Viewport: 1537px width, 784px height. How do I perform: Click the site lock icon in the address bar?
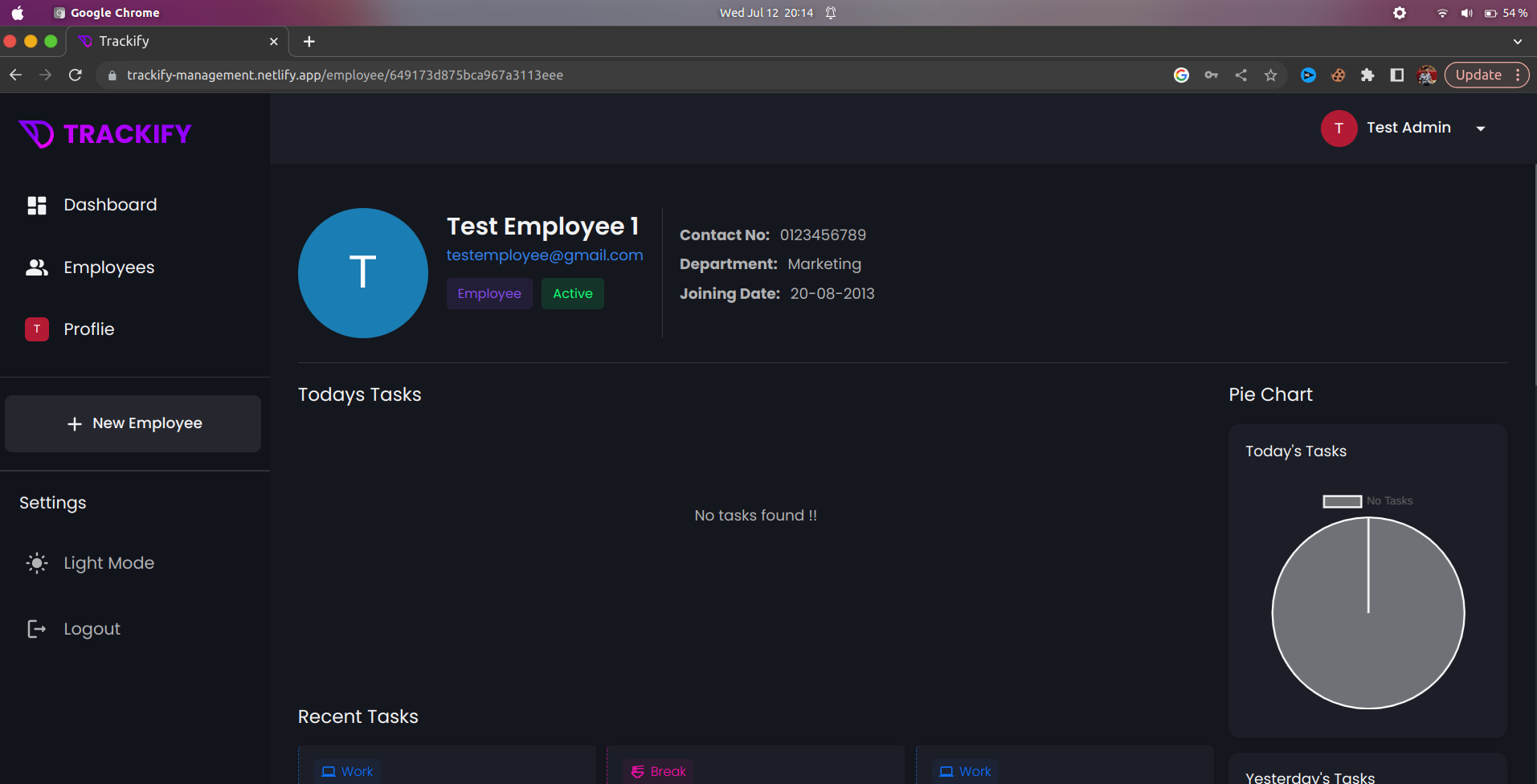(x=112, y=76)
